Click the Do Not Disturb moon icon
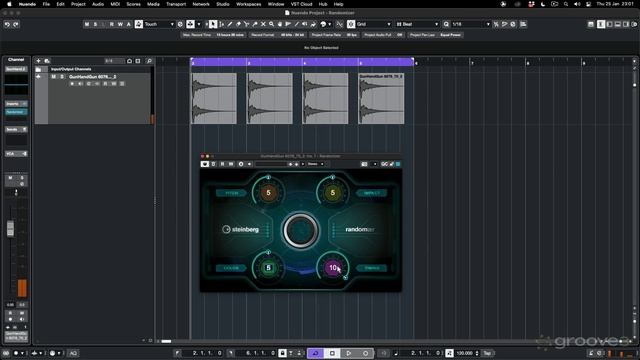This screenshot has width=640, height=360. tap(542, 4)
